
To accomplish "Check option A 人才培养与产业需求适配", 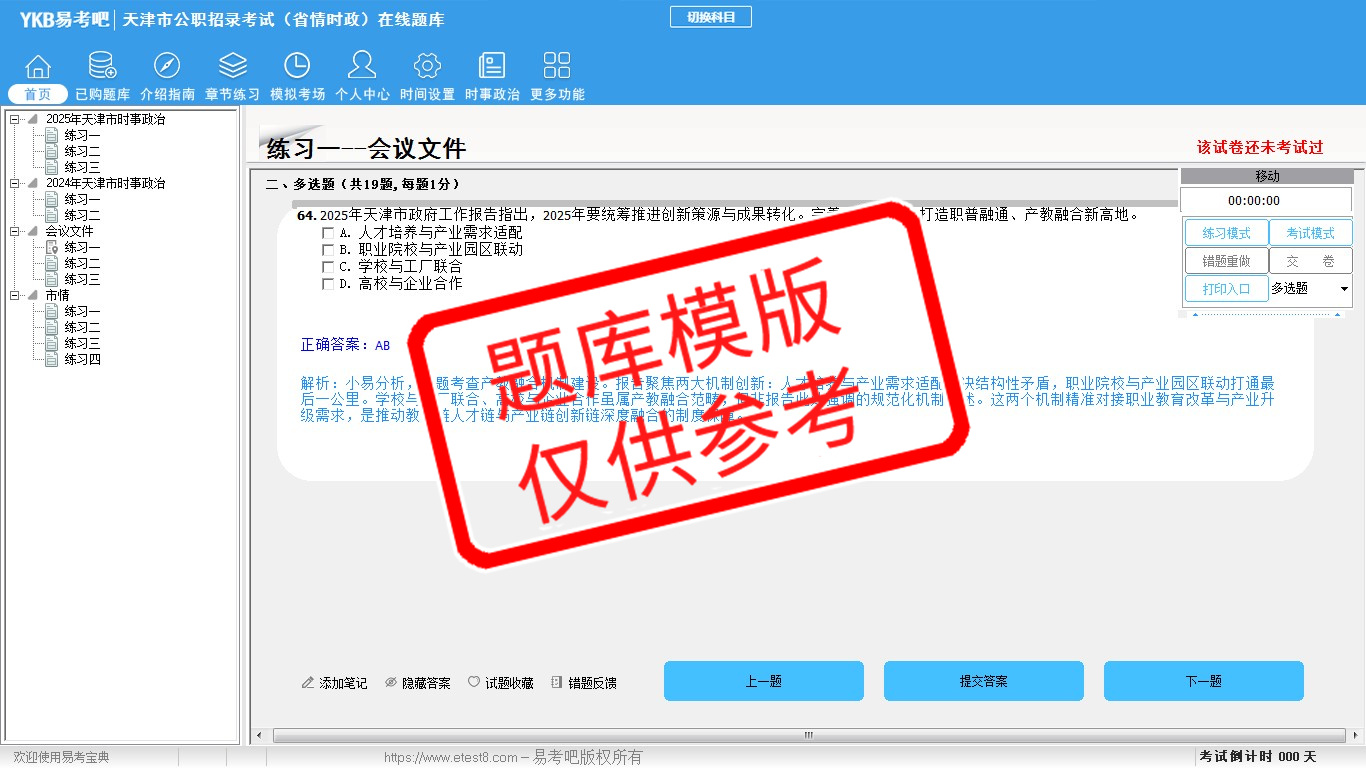I will coord(328,233).
